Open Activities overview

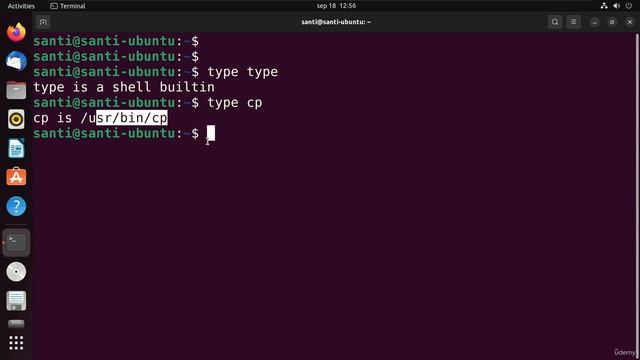21,6
